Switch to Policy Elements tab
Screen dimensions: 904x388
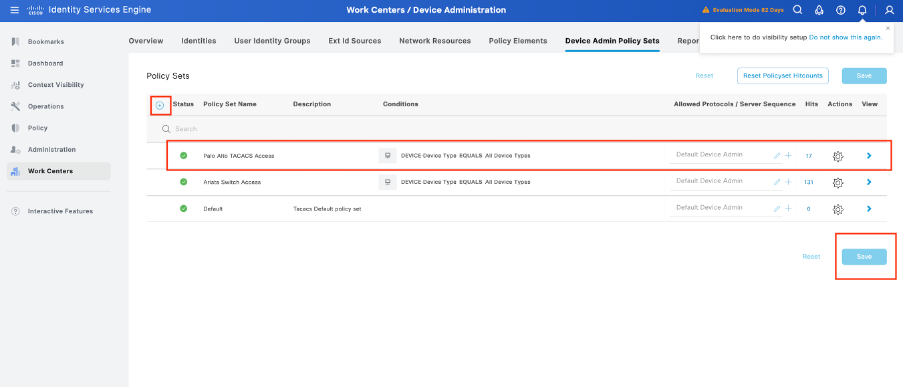pos(518,41)
